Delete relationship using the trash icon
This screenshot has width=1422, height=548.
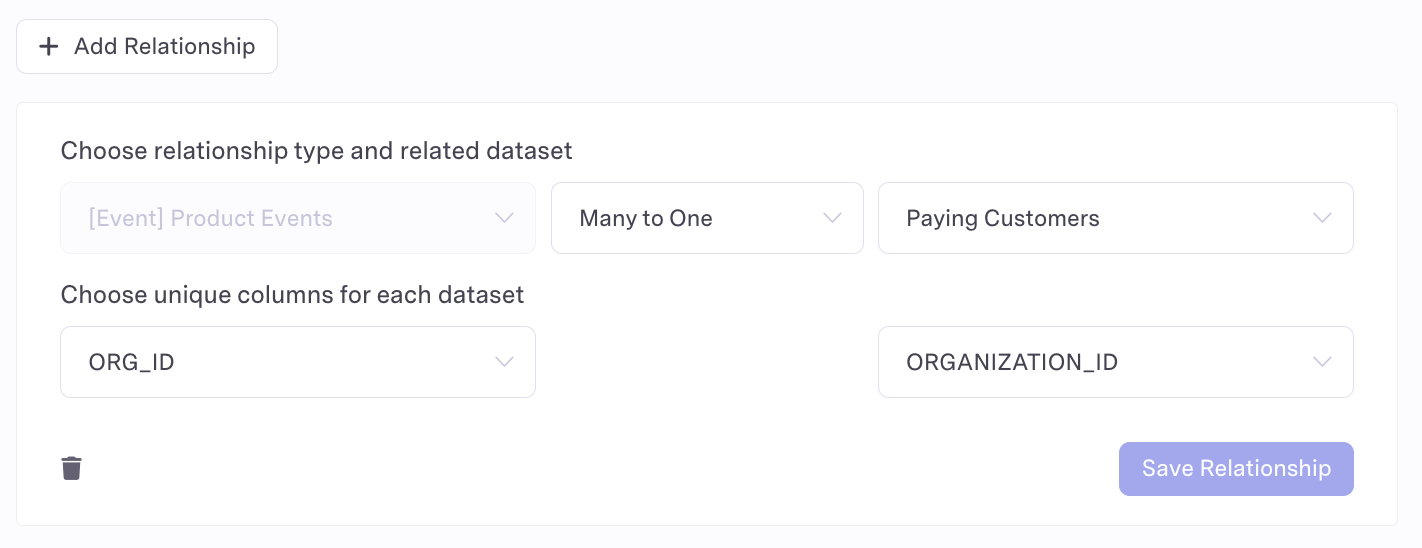pos(71,468)
